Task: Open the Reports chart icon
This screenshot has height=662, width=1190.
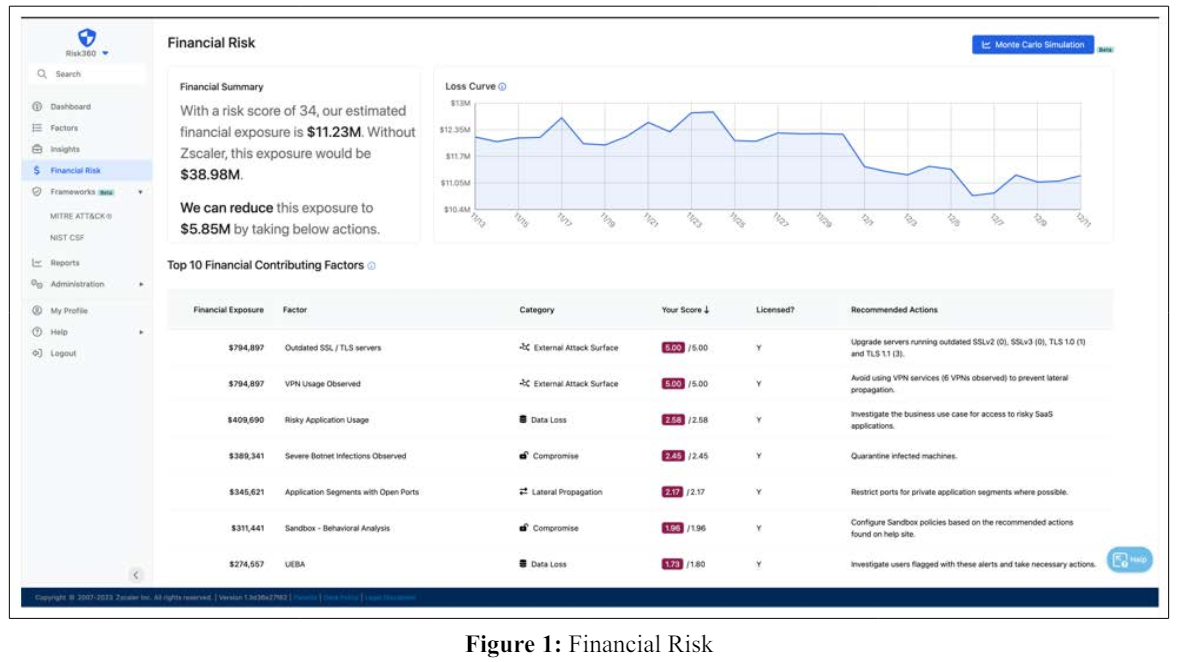Action: tap(37, 263)
